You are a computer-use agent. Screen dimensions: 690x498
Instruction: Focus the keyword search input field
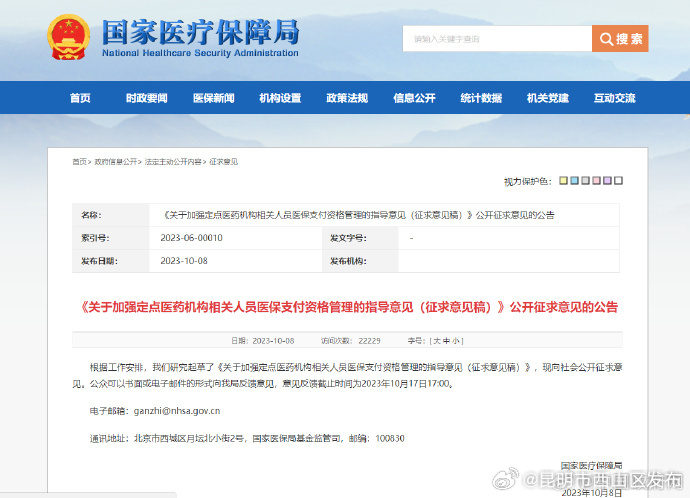[x=497, y=39]
